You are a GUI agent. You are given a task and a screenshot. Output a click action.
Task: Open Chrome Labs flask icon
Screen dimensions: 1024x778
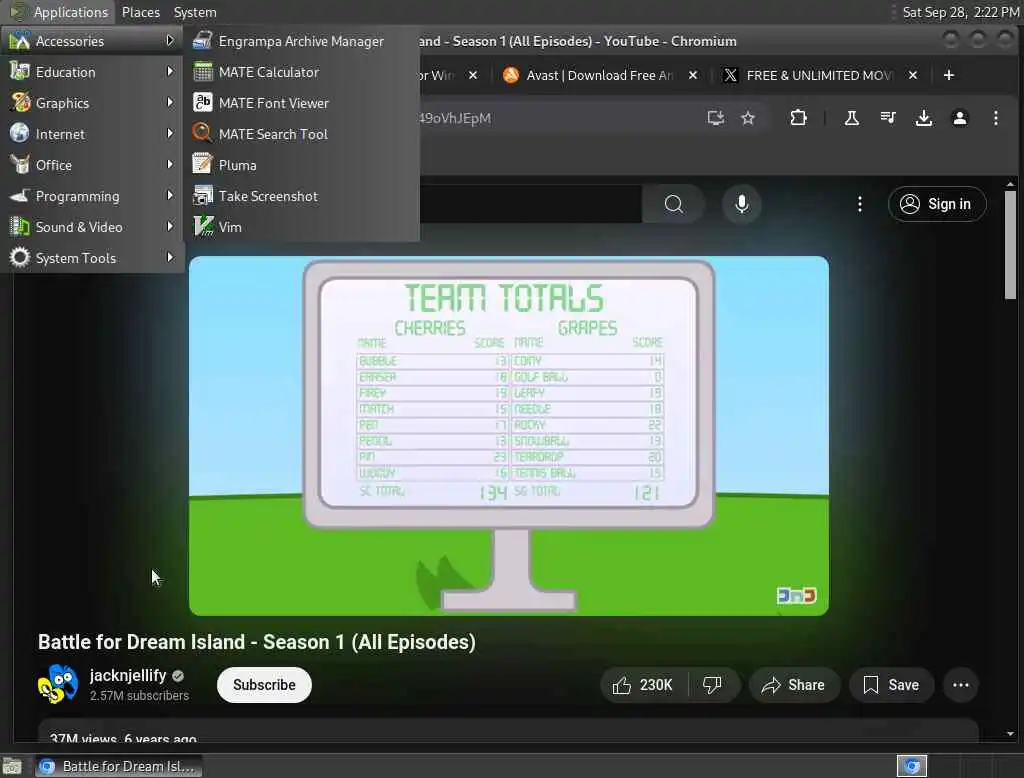click(x=852, y=118)
